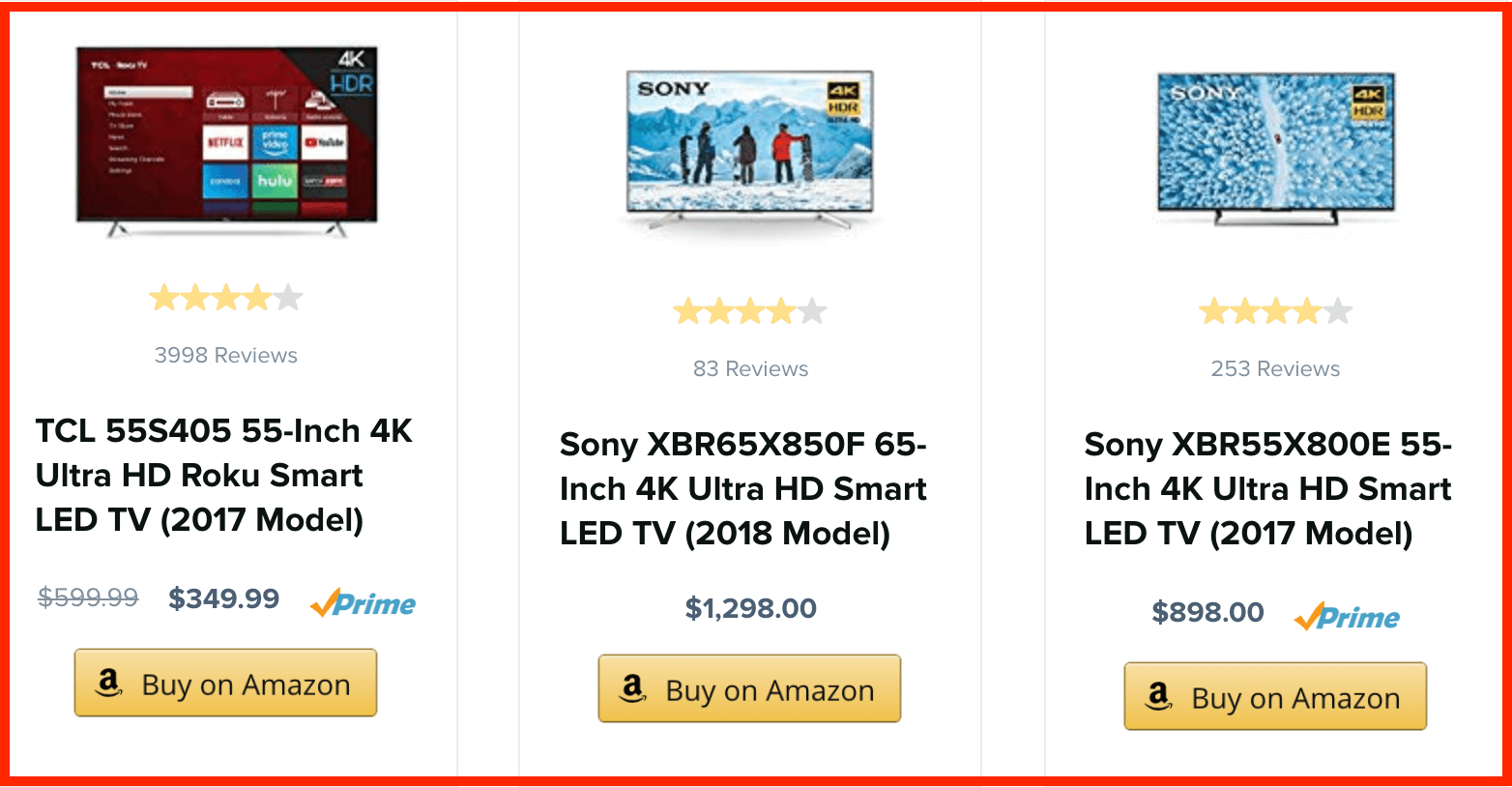Open the 3998 Reviews link
The height and width of the screenshot is (787, 1512).
tap(226, 356)
